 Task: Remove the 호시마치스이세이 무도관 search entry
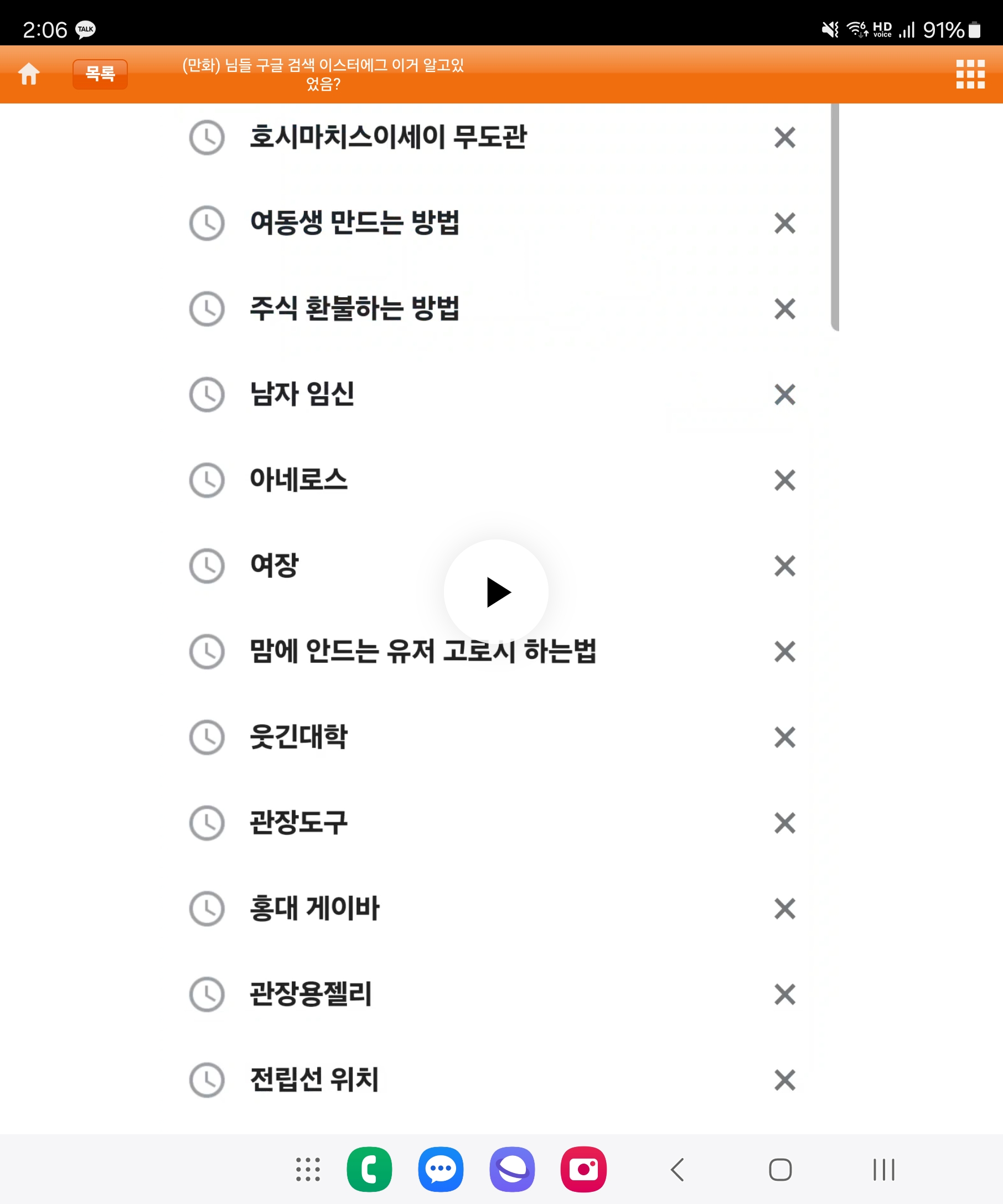(784, 138)
